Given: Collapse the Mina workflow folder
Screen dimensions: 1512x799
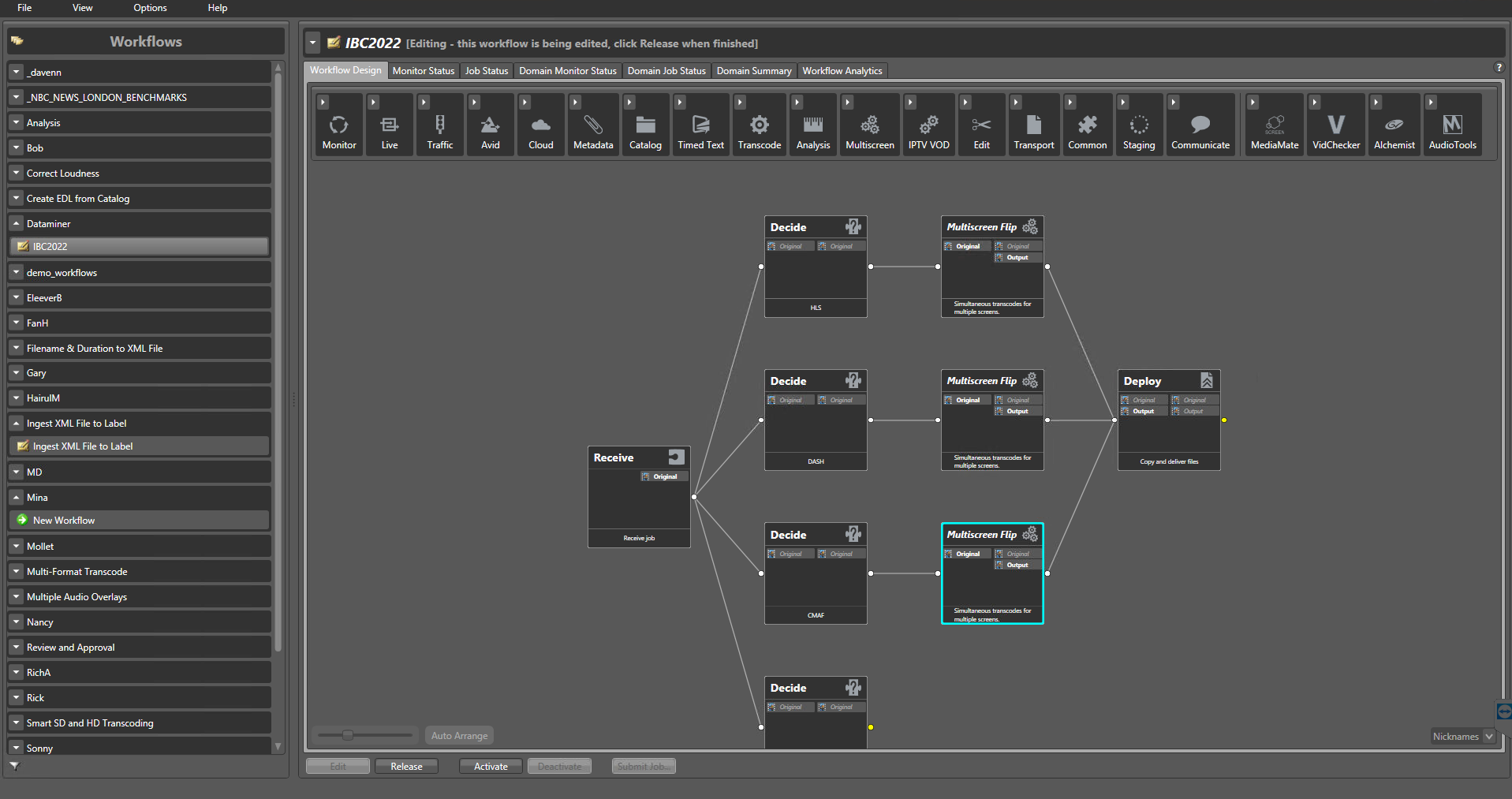Looking at the screenshot, I should coord(16,497).
